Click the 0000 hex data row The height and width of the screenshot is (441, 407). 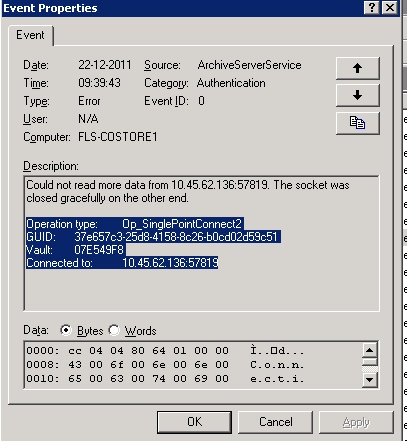click(x=165, y=351)
